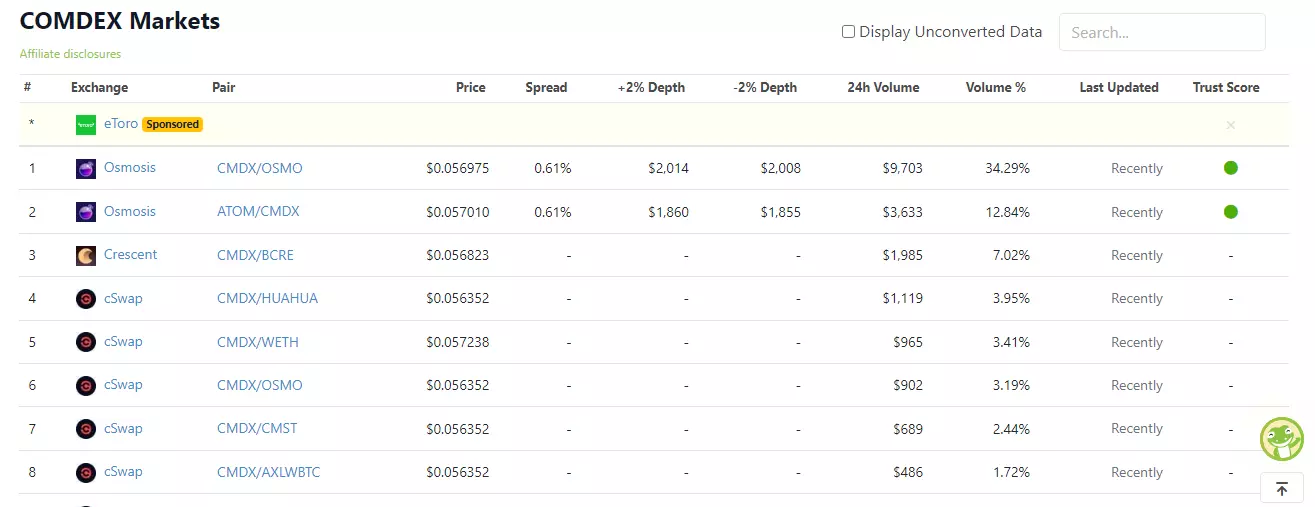Image resolution: width=1315 pixels, height=507 pixels.
Task: Open the CMDX/HUAHUA pair link
Action: coord(268,298)
